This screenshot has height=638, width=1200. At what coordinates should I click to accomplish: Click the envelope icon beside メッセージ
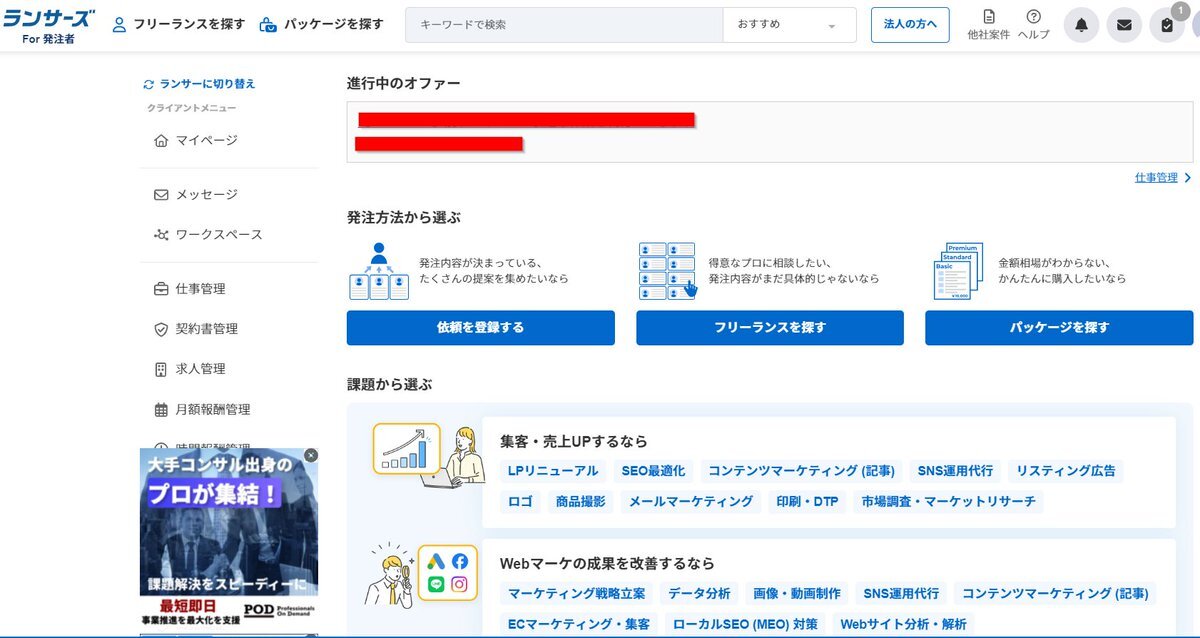point(161,195)
